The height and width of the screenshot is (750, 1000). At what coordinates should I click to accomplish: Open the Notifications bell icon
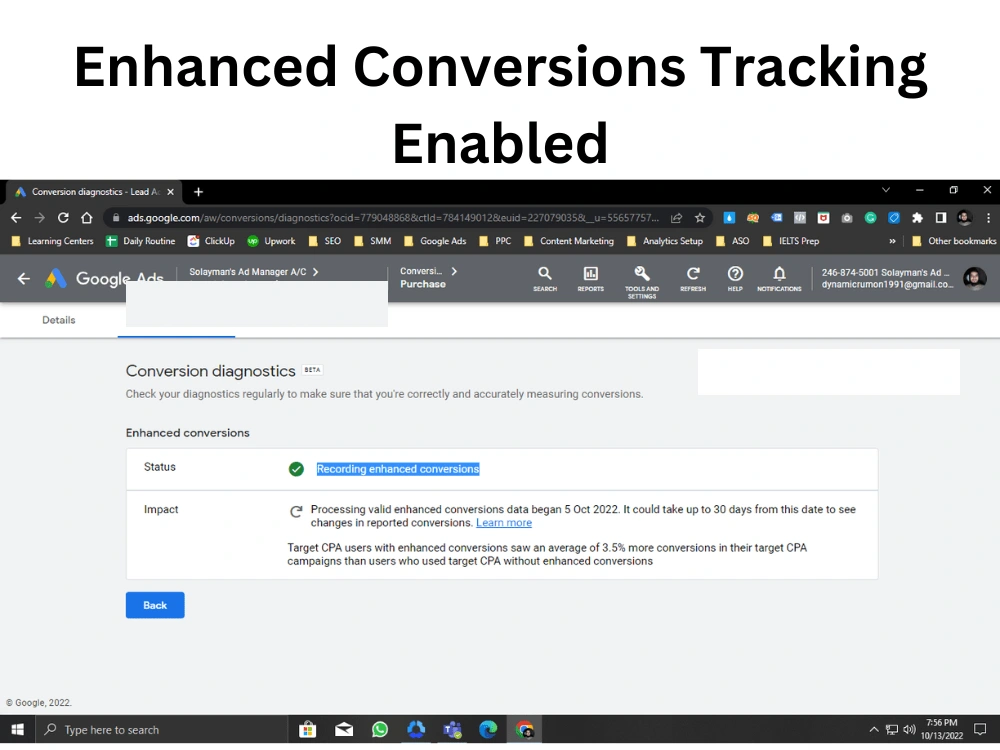(779, 279)
